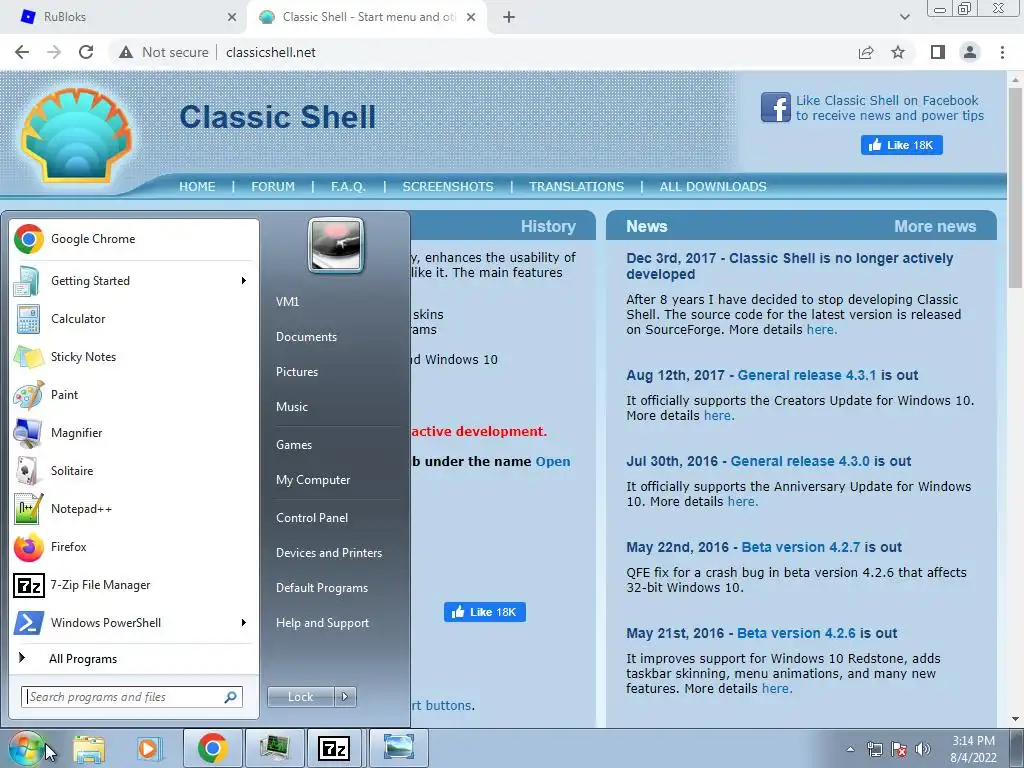This screenshot has width=1024, height=768.
Task: Switch to the RuBloks browser tab
Action: point(124,17)
